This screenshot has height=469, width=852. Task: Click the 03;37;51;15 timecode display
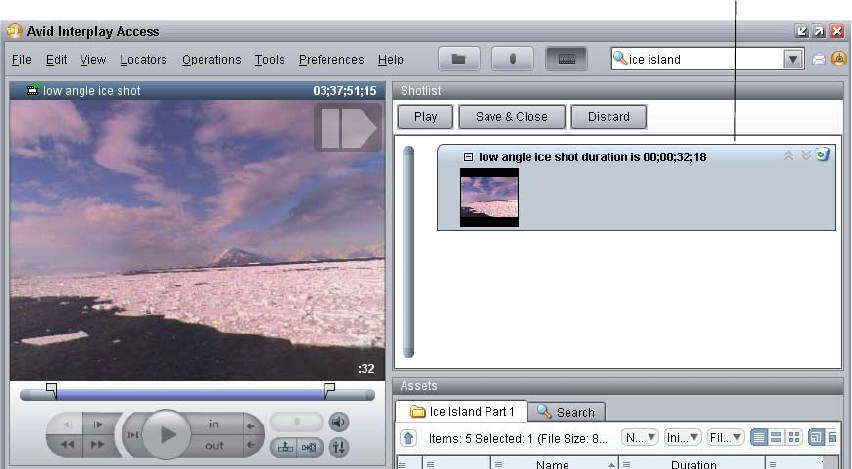pos(344,91)
